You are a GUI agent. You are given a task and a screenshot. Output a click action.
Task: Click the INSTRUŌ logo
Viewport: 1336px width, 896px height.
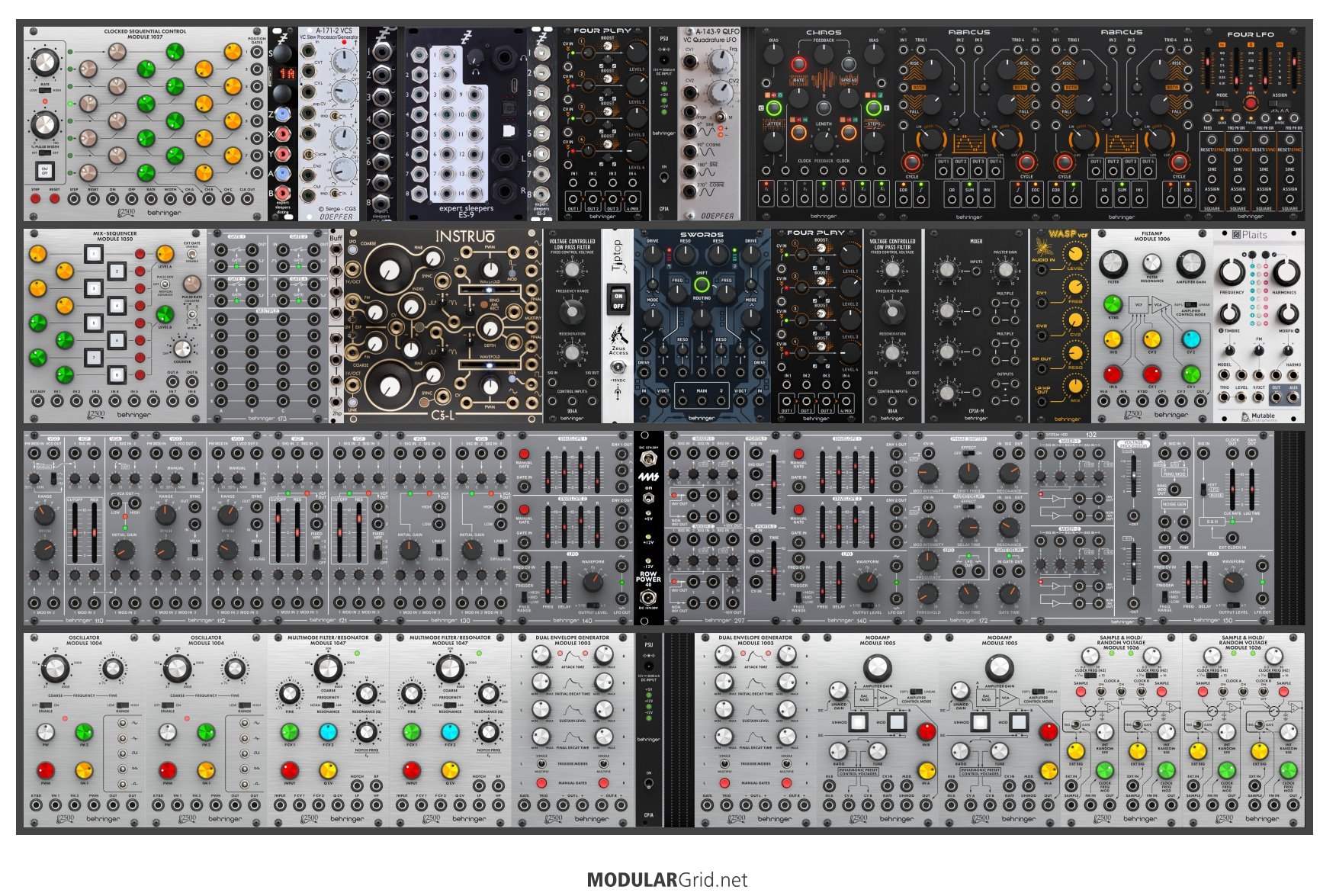click(x=465, y=237)
